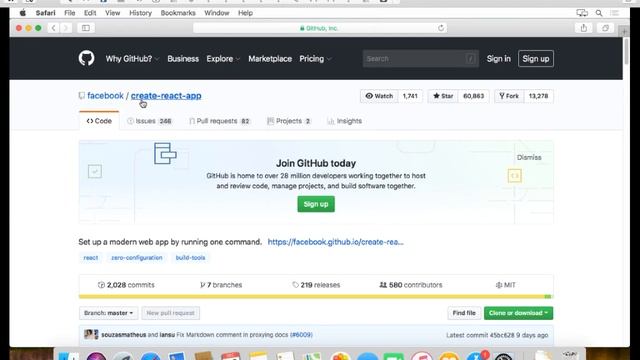
Task: Go back with Safari back arrow
Action: (x=53, y=28)
